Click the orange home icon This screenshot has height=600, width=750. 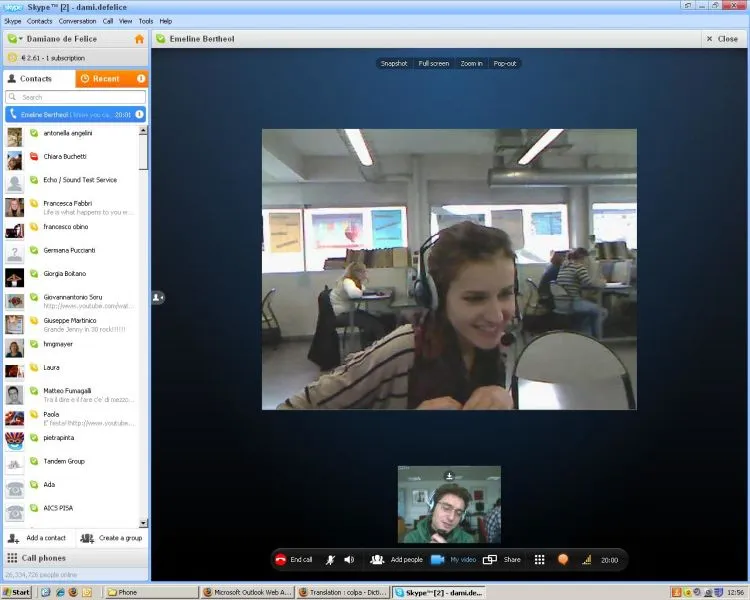tap(139, 39)
